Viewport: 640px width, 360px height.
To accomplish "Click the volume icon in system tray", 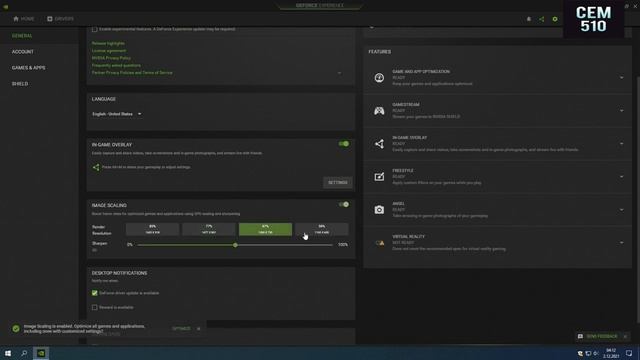I will tap(596, 353).
